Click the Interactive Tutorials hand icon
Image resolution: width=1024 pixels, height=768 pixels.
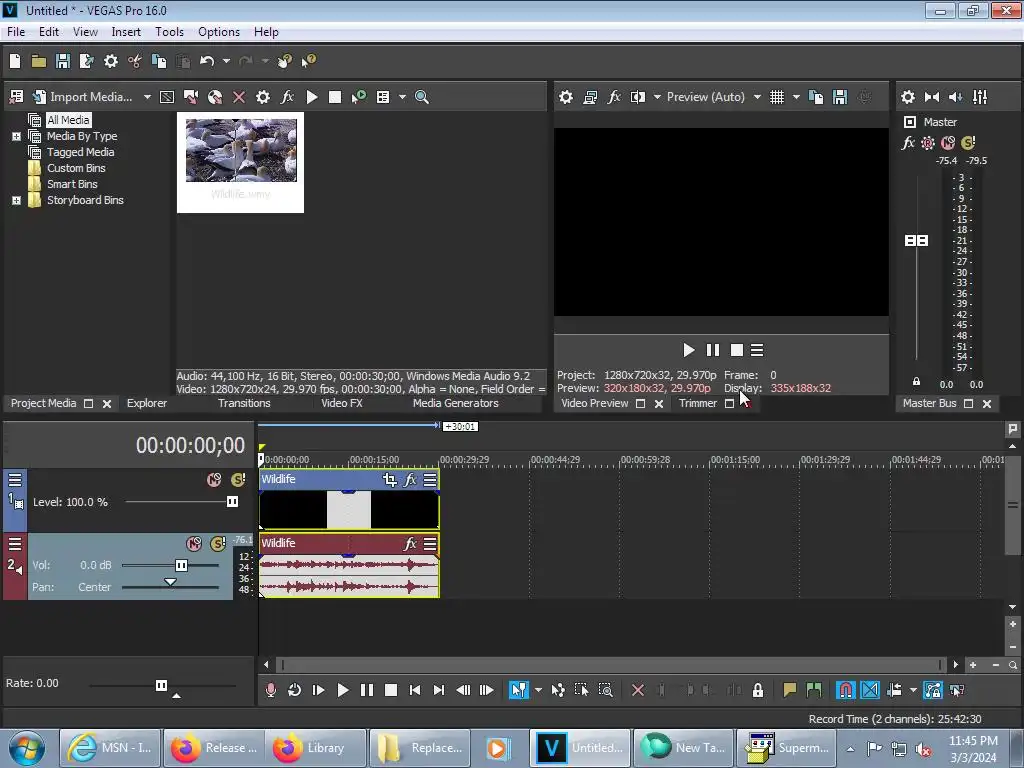[x=285, y=61]
